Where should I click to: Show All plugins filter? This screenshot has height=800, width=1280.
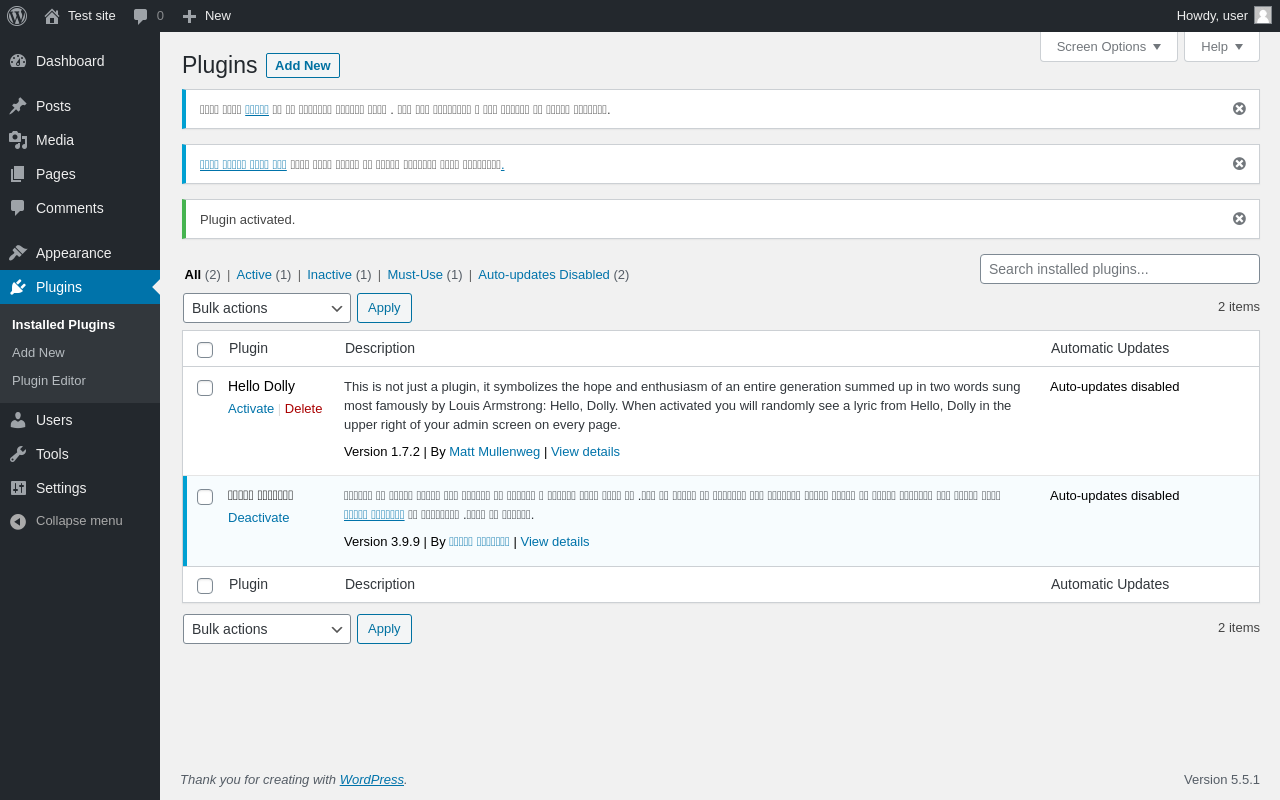click(193, 274)
